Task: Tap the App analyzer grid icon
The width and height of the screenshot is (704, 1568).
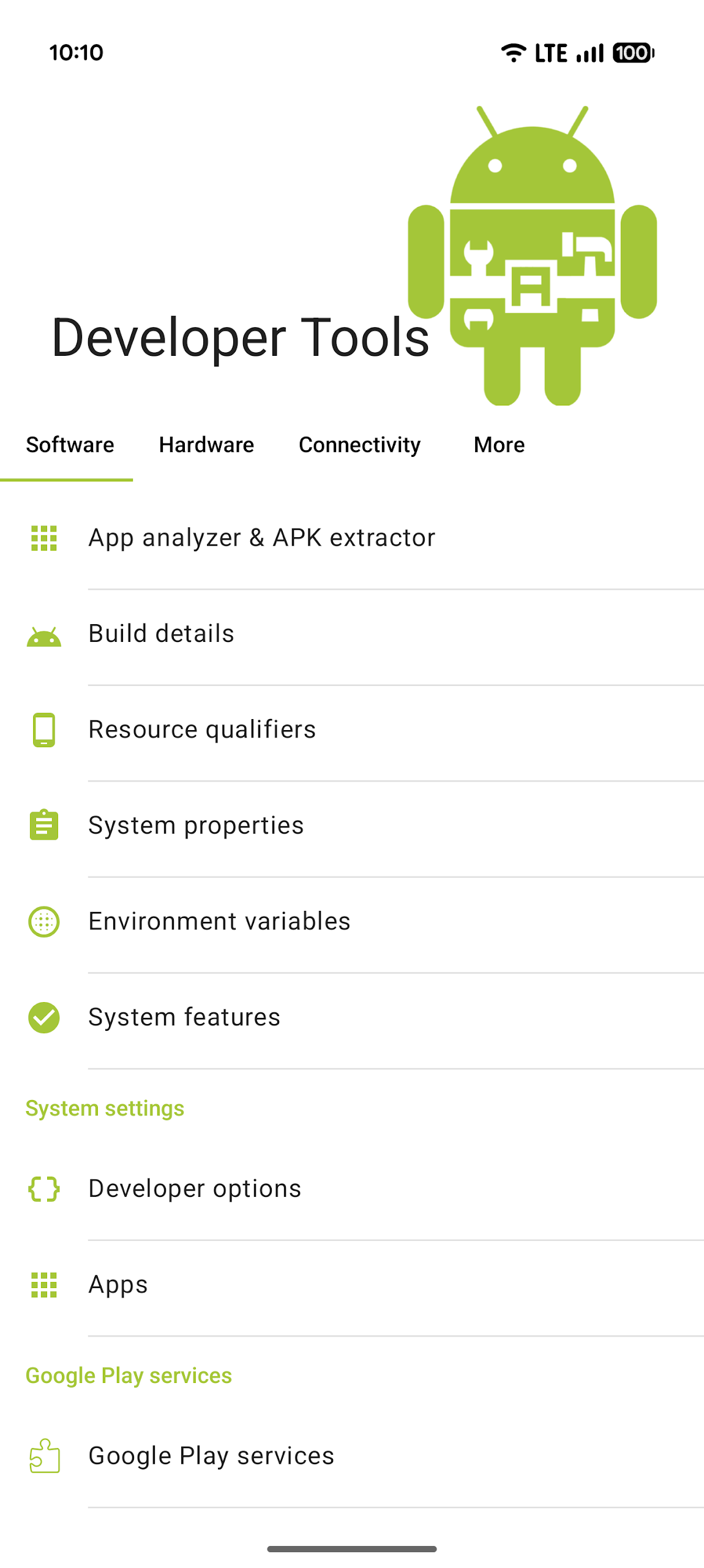Action: [43, 538]
